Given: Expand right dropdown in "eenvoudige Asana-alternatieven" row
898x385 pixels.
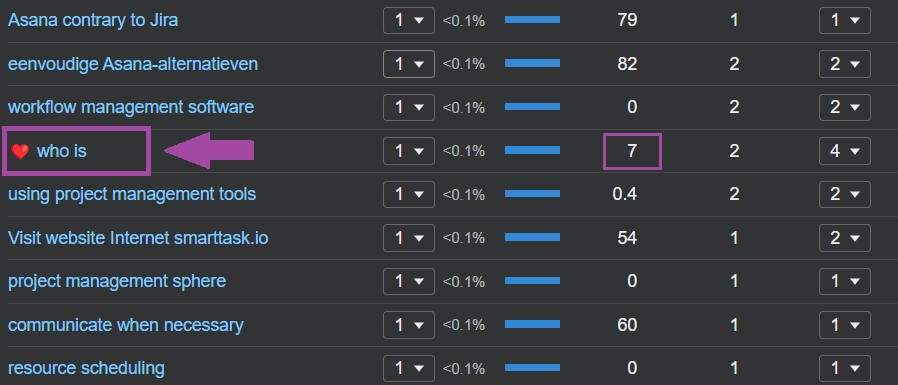Looking at the screenshot, I should point(845,64).
